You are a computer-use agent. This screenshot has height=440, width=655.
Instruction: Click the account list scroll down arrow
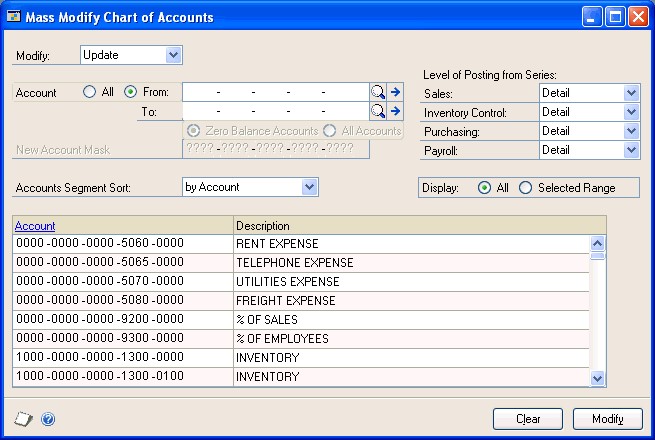(x=598, y=379)
